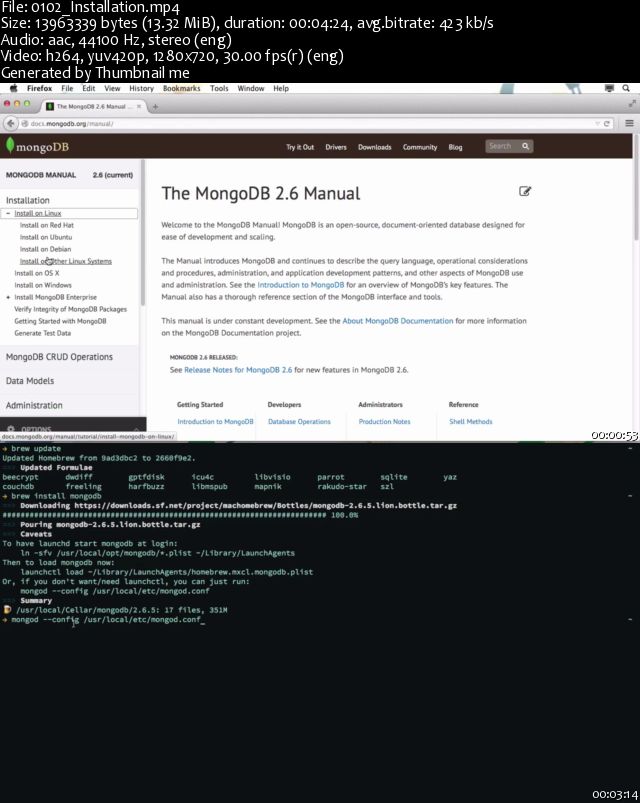Click the mongoDB logo
The width and height of the screenshot is (640, 803).
(37, 146)
